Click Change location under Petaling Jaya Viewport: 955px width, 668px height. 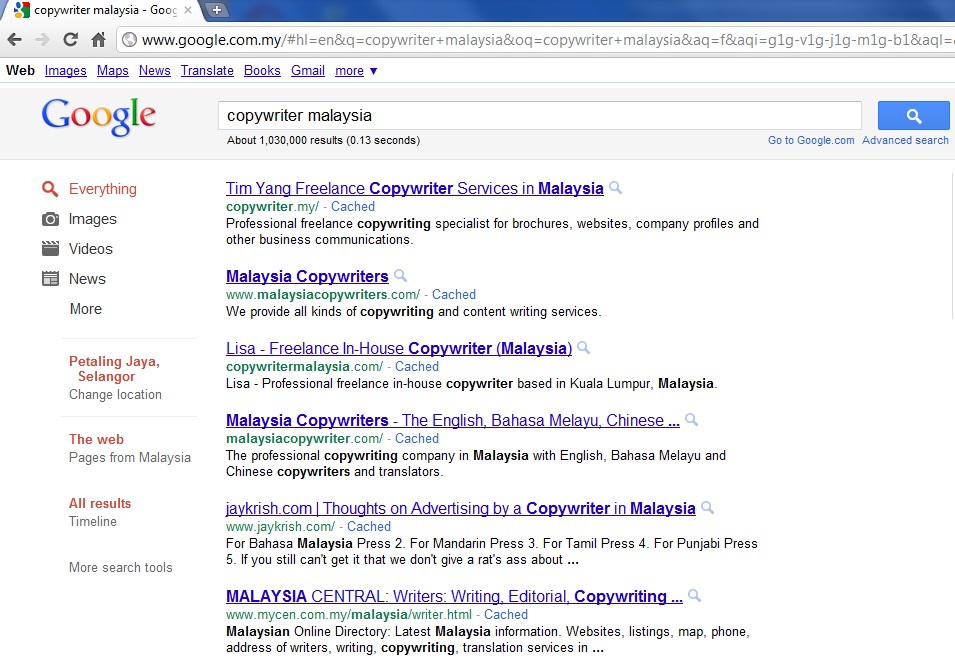click(115, 395)
